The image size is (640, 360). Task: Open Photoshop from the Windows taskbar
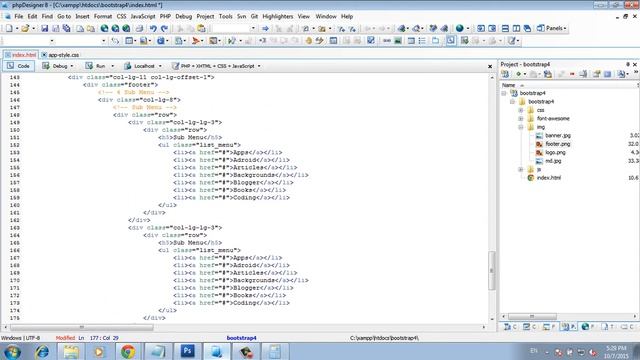(187, 351)
